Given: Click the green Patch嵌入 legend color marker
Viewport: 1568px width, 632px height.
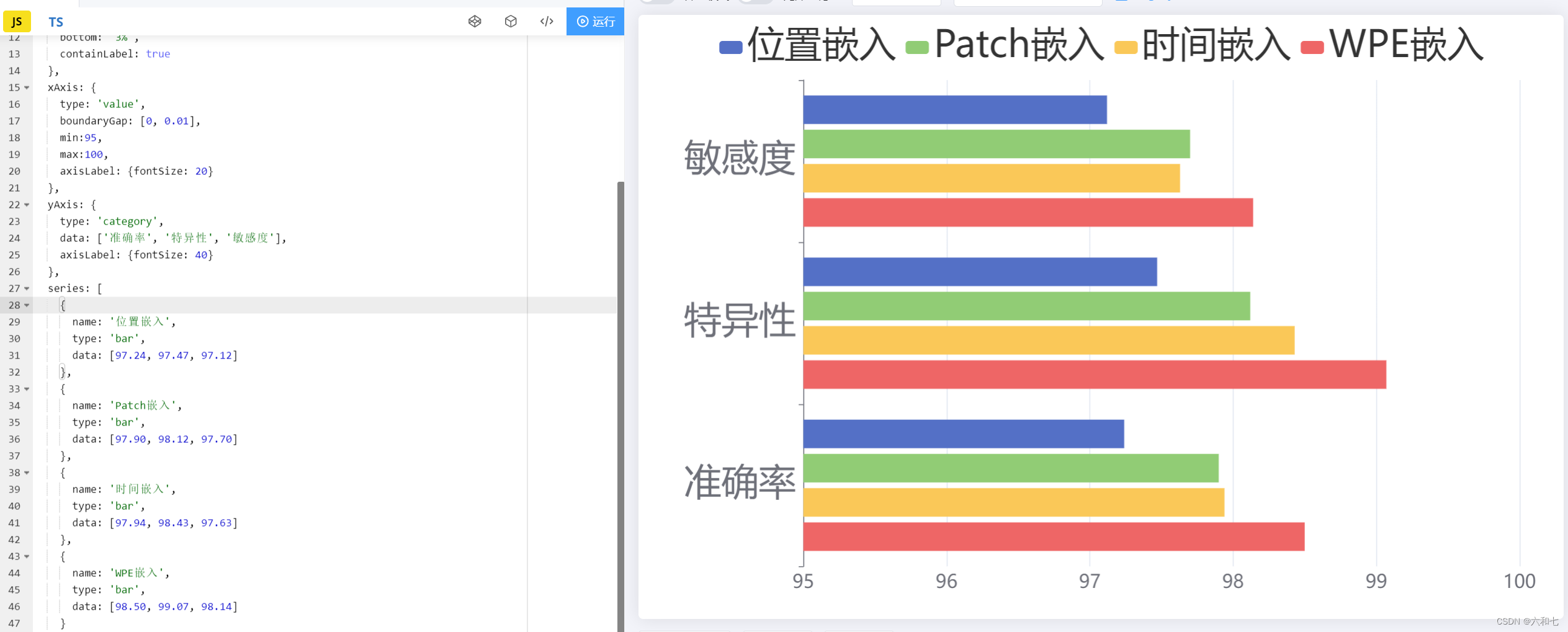Looking at the screenshot, I should point(917,48).
